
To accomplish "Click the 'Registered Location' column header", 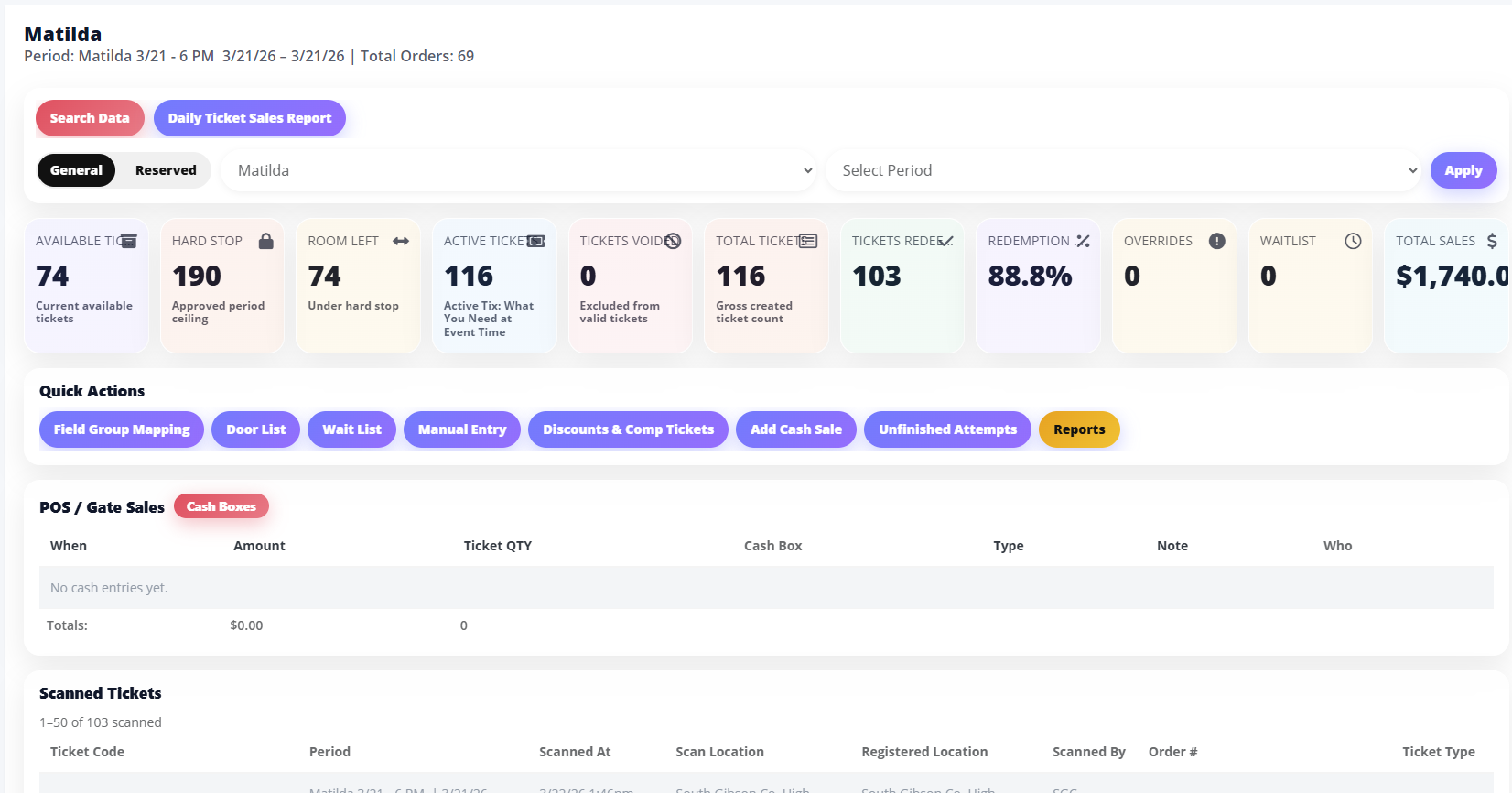I will (924, 752).
